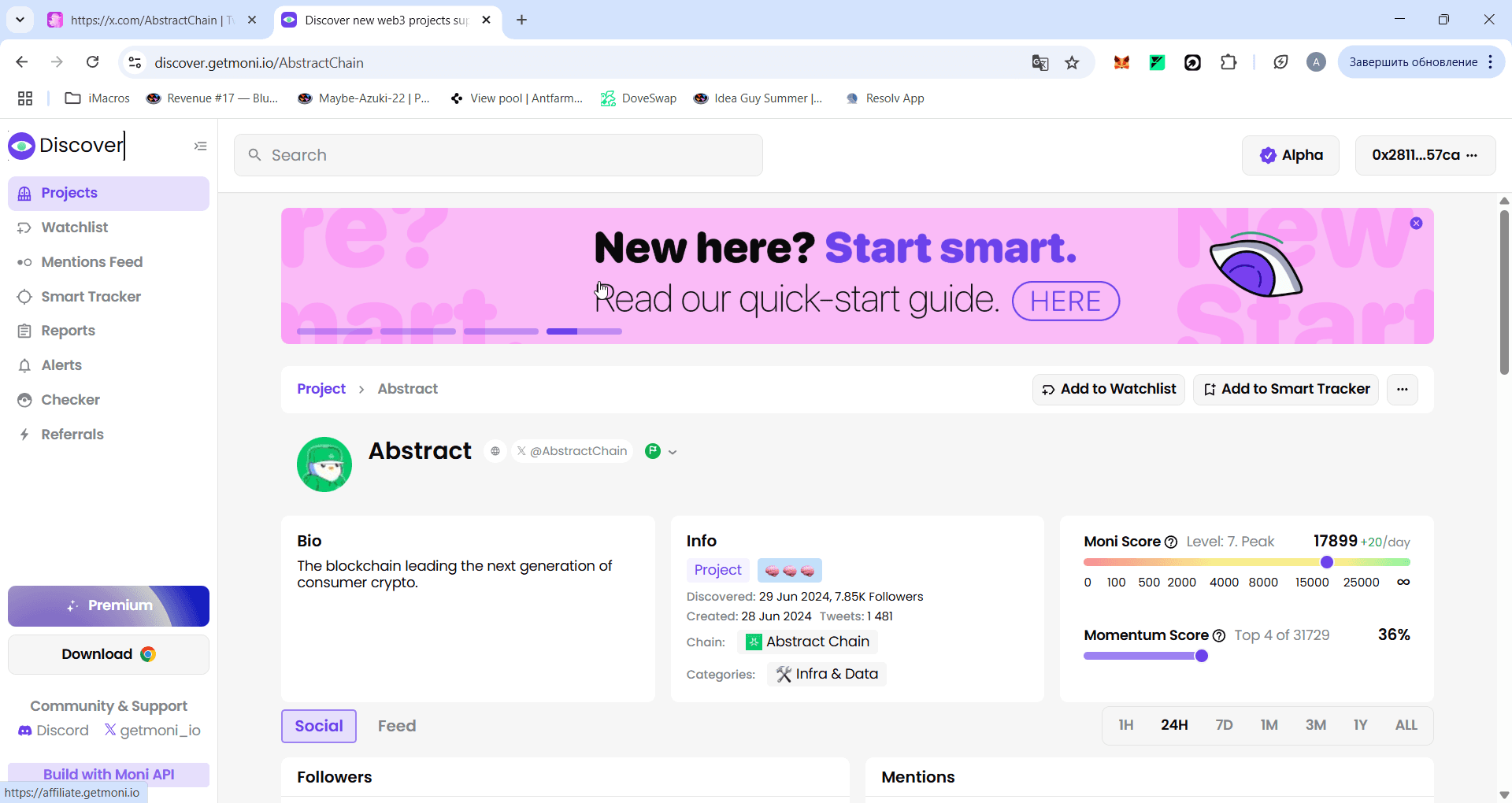Screen dimensions: 1512x803
Task: Click the Project tag in Info
Action: click(x=718, y=570)
